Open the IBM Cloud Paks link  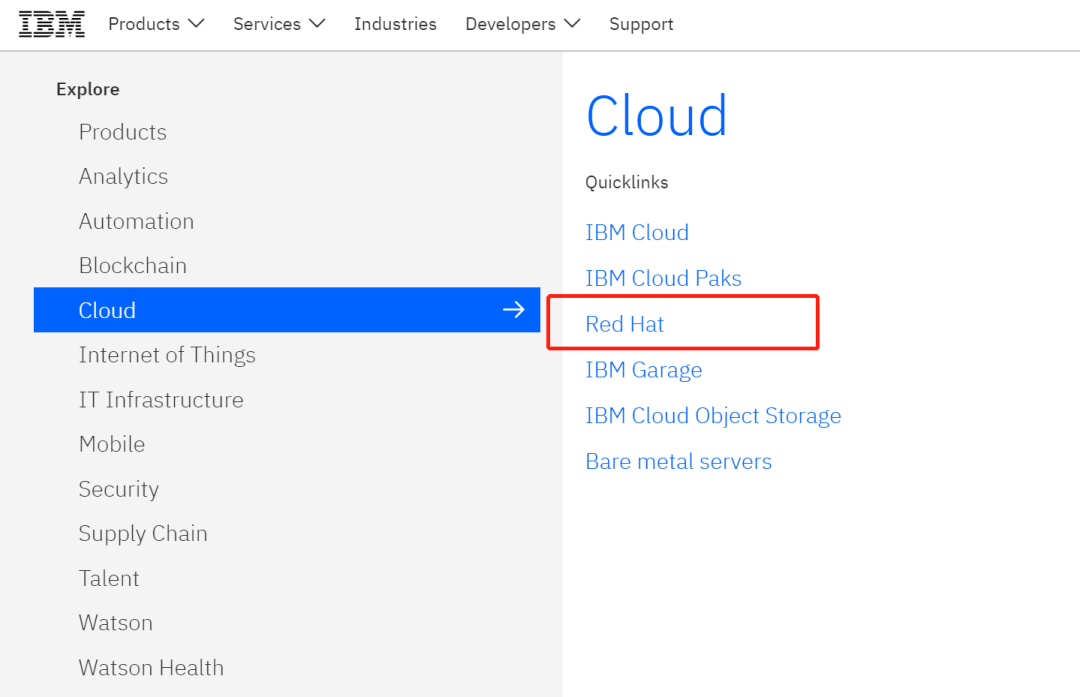pyautogui.click(x=663, y=278)
